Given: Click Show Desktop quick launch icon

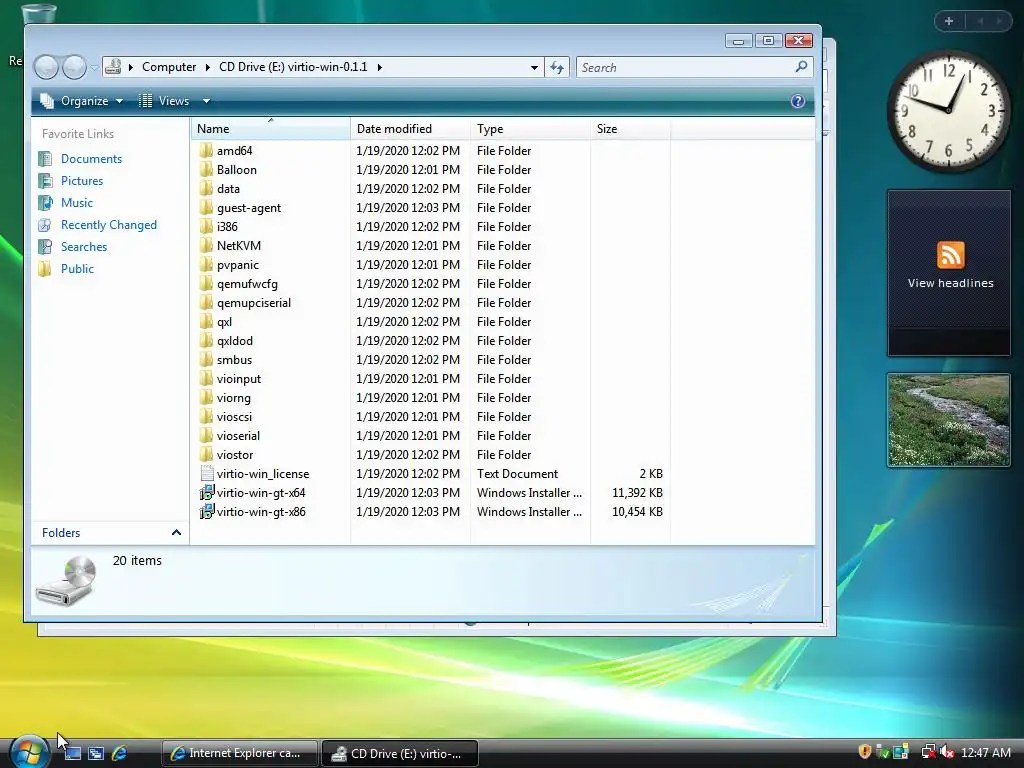Looking at the screenshot, I should (x=72, y=753).
